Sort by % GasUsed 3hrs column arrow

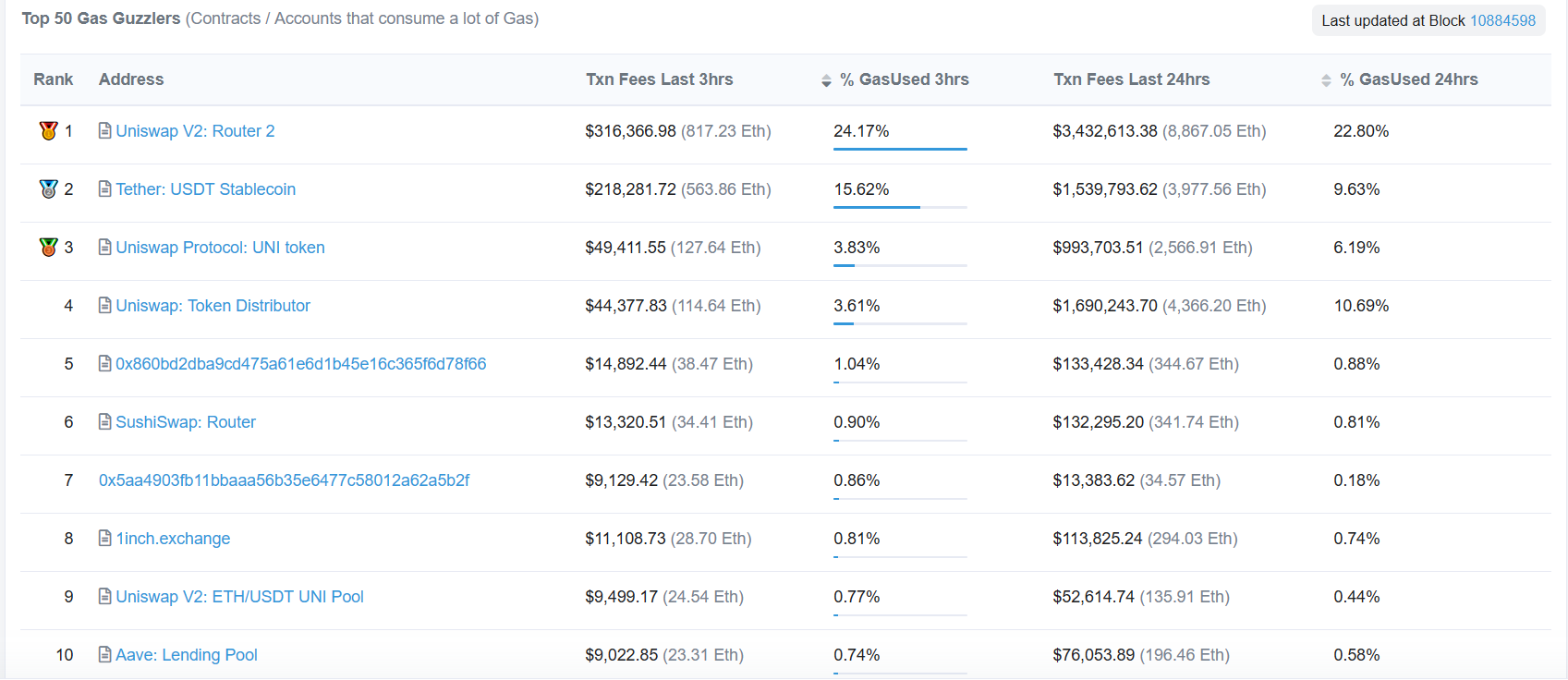point(826,80)
